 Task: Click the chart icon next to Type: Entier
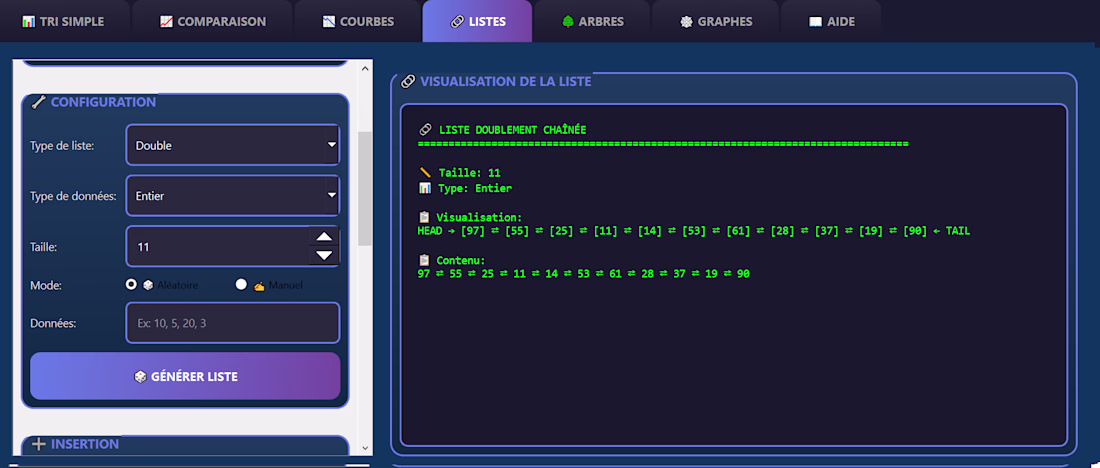(424, 188)
